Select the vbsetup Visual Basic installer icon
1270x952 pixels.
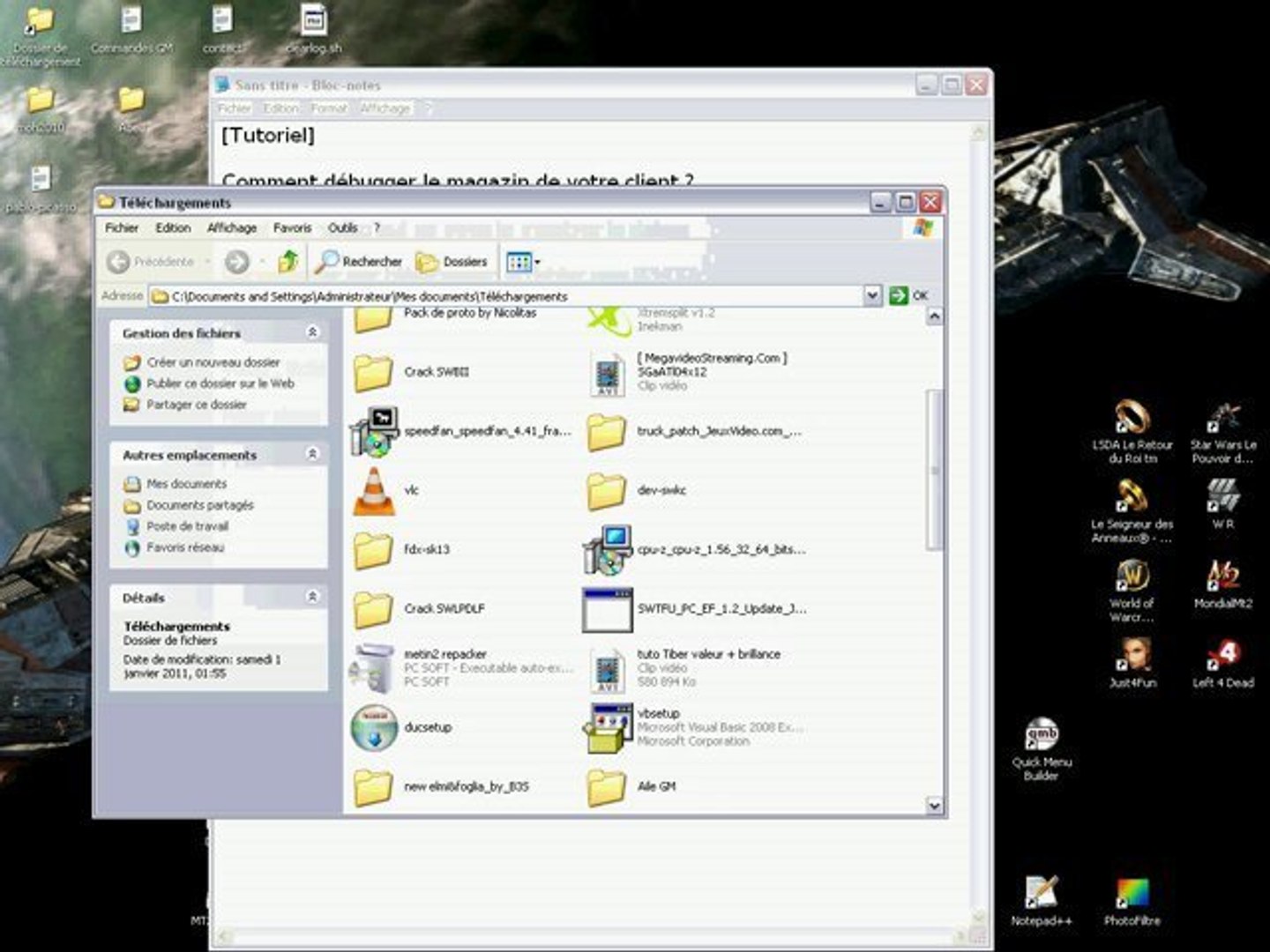pyautogui.click(x=608, y=728)
